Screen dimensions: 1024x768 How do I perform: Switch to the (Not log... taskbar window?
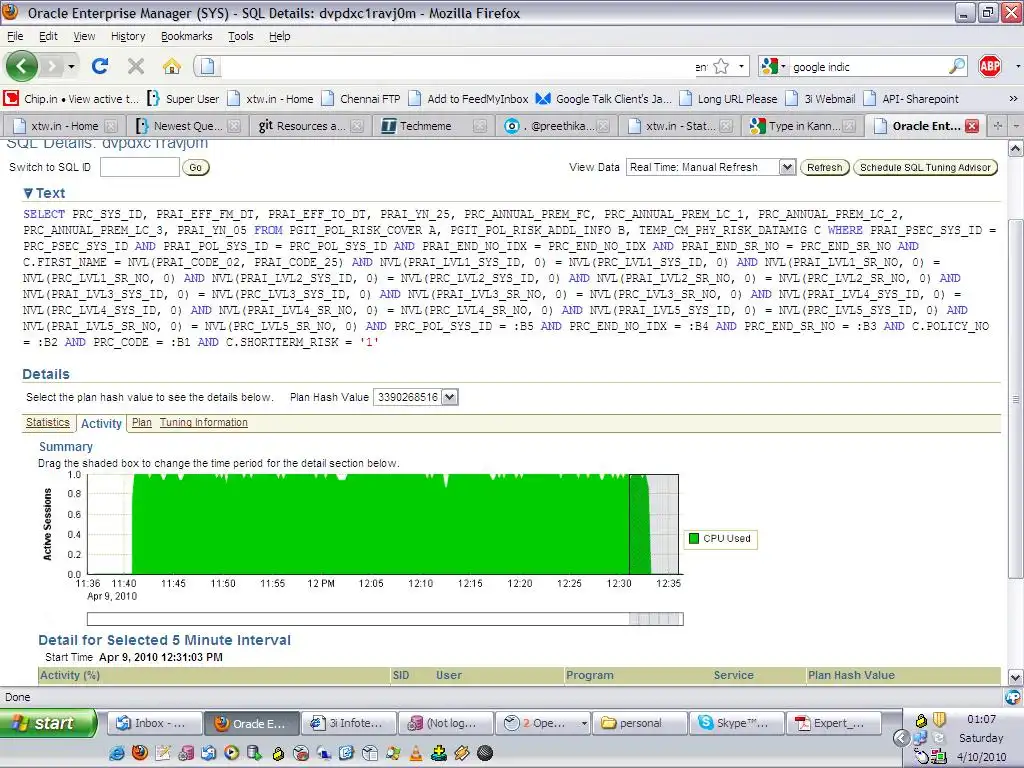[444, 723]
